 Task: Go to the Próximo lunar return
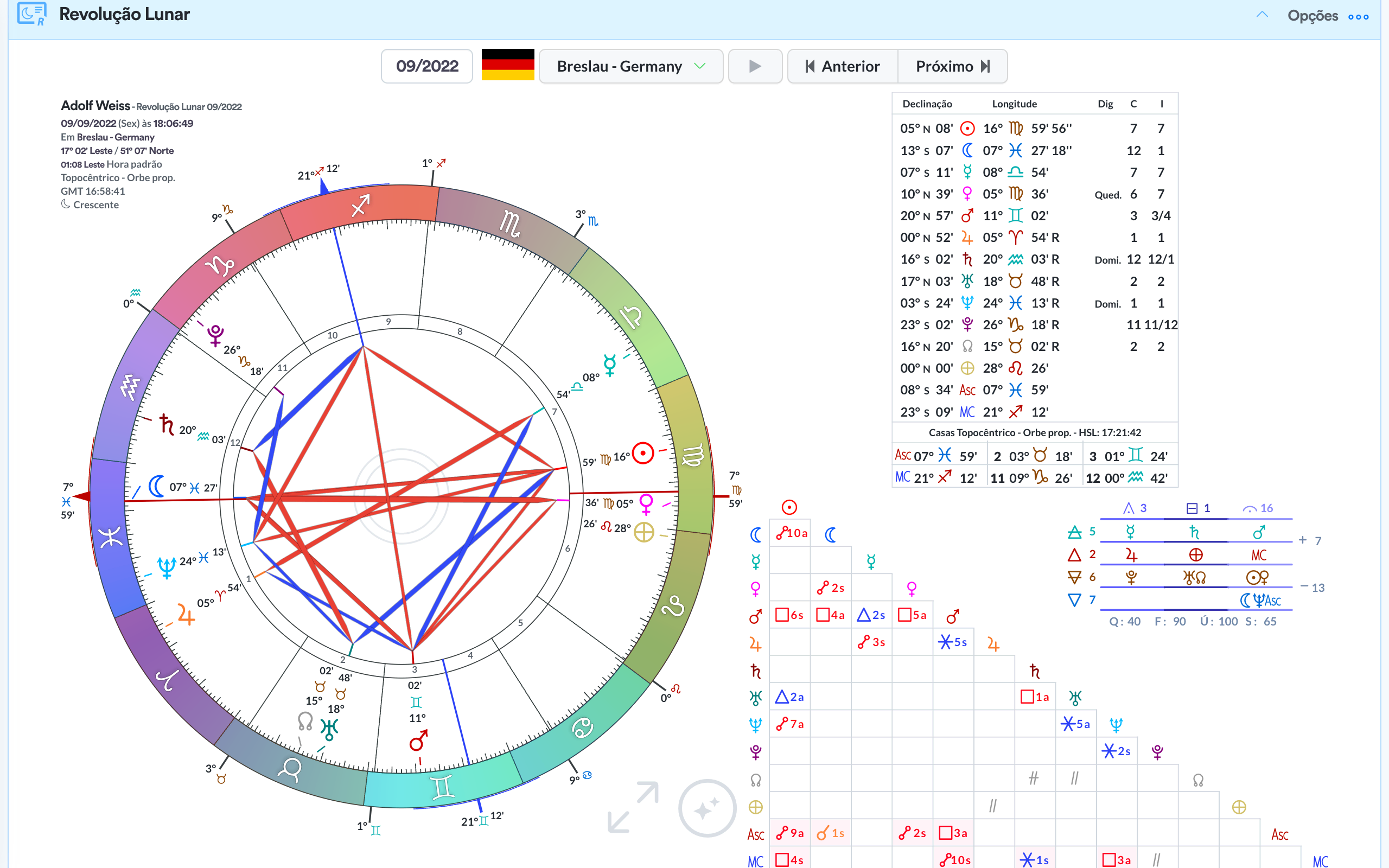[952, 66]
